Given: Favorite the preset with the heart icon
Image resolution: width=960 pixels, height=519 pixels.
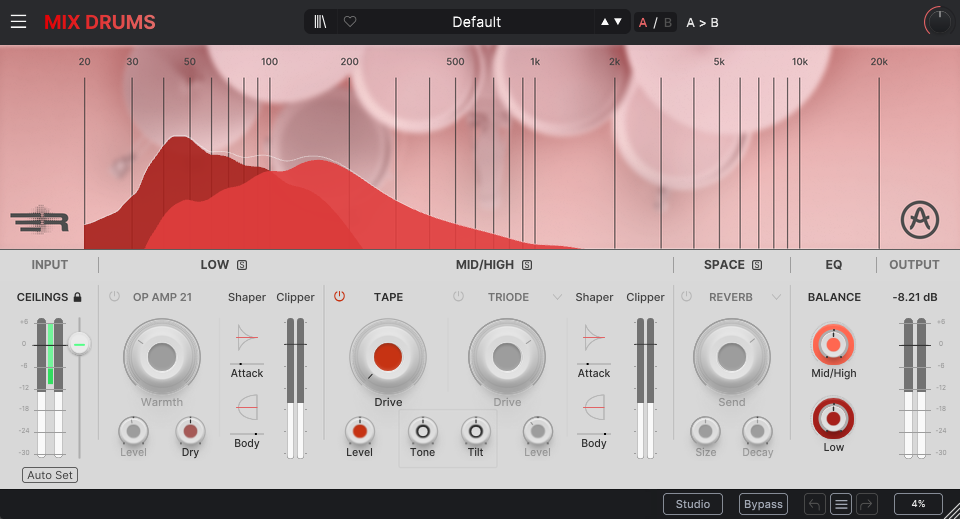Looking at the screenshot, I should [x=349, y=22].
